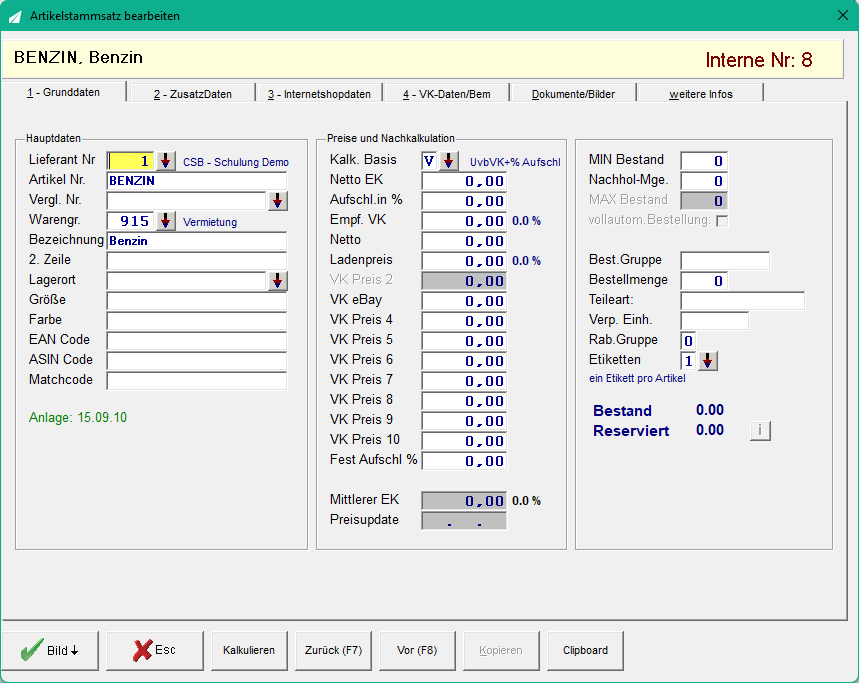
Task: Click the Zurück (F7) button
Action: coord(333,650)
